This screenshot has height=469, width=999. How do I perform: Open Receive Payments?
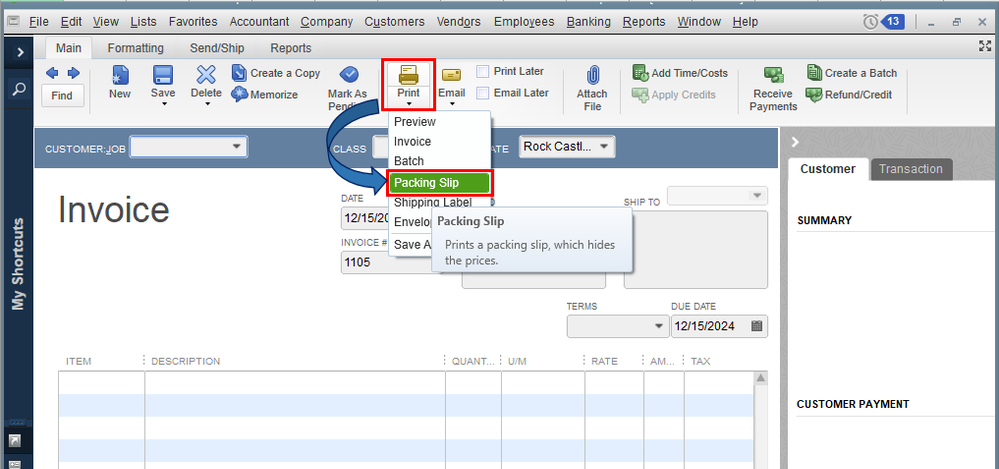(x=773, y=88)
